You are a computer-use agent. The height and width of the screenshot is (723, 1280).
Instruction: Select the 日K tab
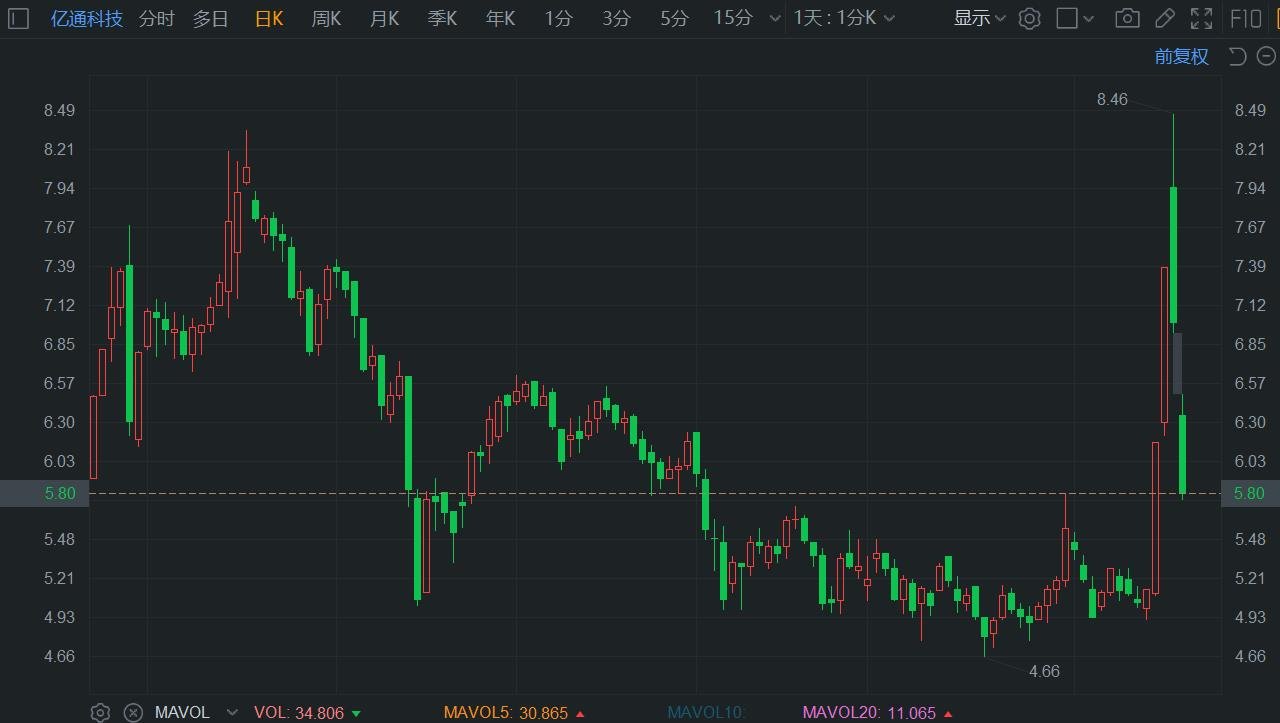(x=269, y=18)
